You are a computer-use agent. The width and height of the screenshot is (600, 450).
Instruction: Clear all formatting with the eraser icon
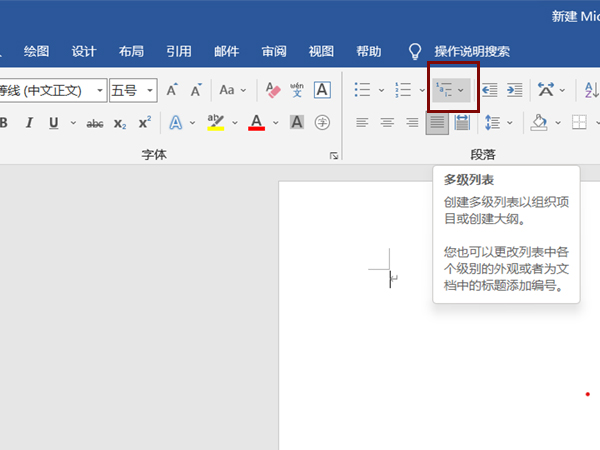pos(274,90)
